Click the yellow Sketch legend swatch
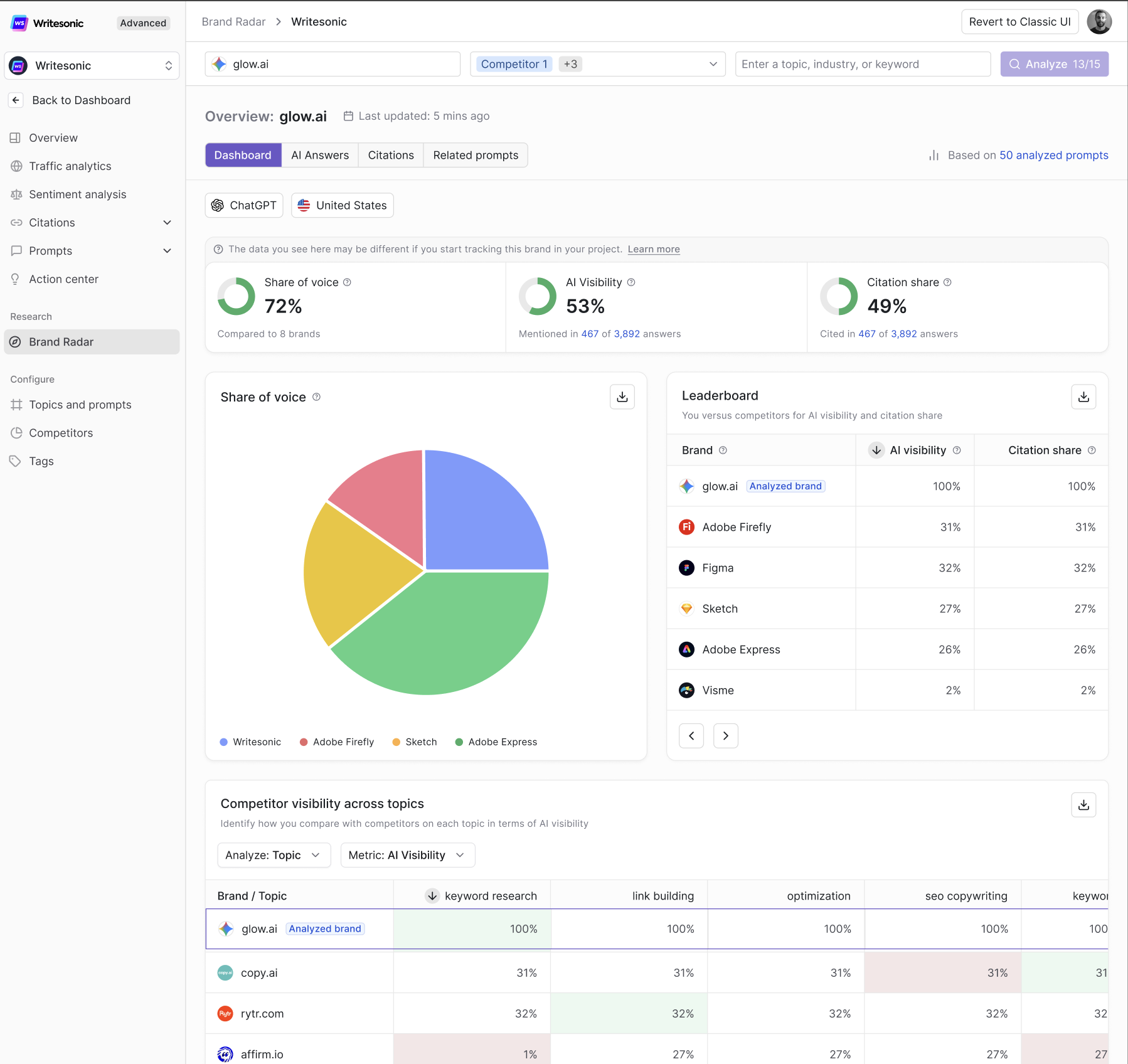The height and width of the screenshot is (1064, 1128). click(x=396, y=742)
